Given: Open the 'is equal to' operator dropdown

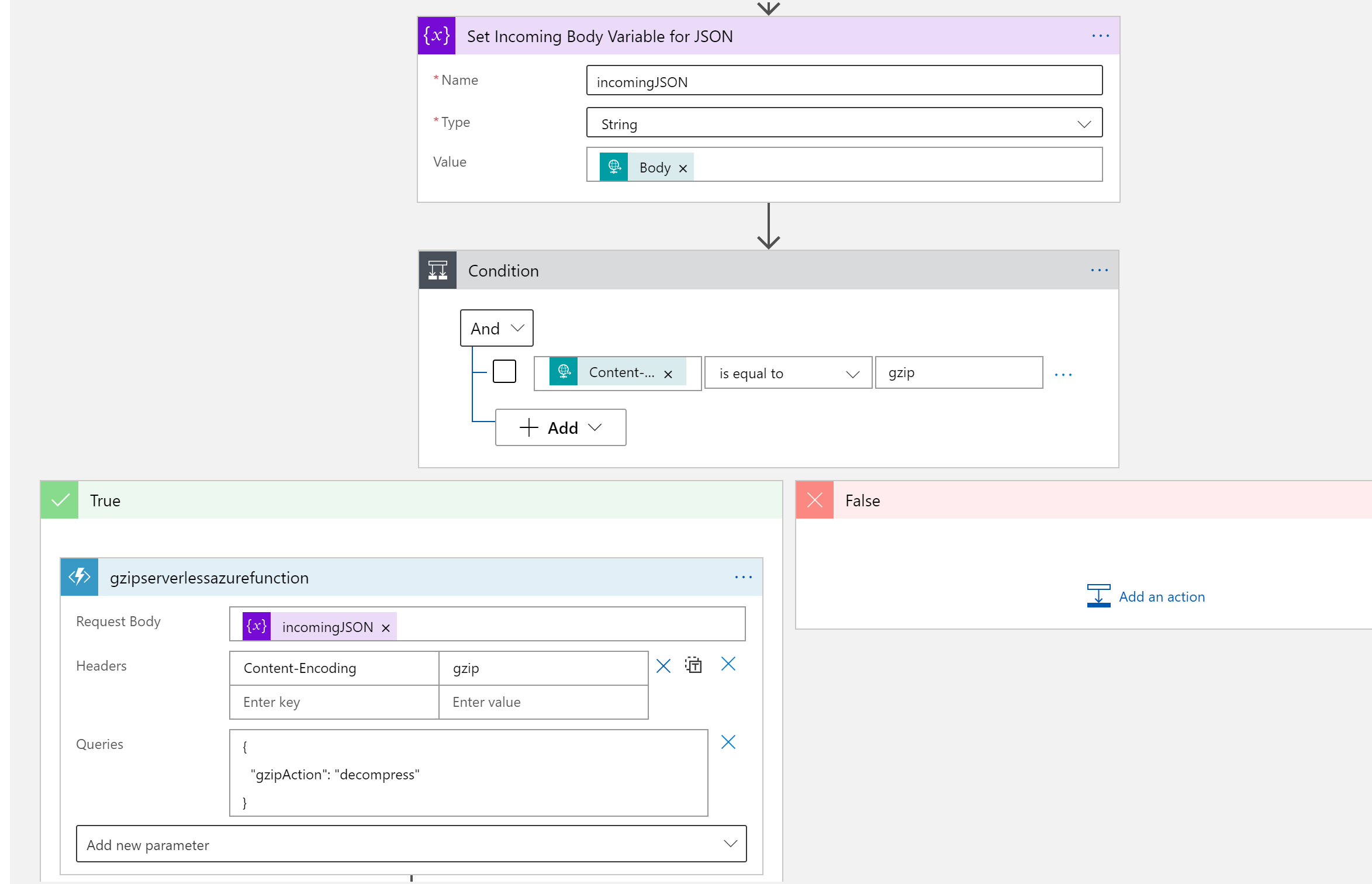Looking at the screenshot, I should pyautogui.click(x=789, y=372).
